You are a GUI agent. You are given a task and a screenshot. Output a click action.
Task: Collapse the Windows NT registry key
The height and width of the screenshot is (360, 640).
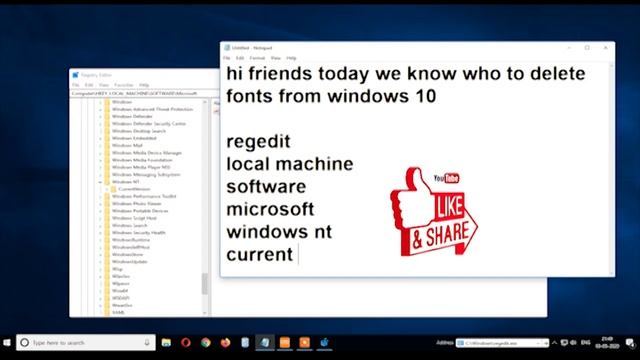(x=100, y=182)
